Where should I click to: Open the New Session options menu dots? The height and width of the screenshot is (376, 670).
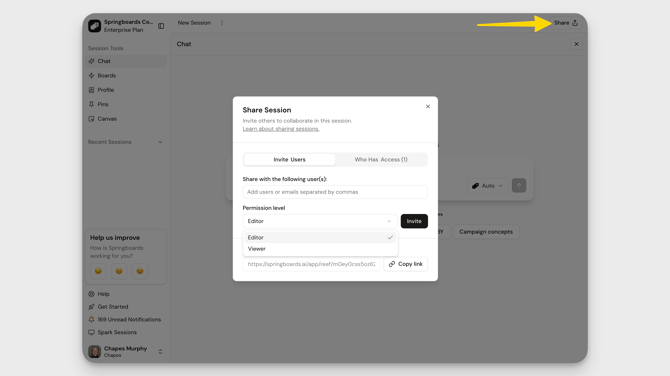pyautogui.click(x=222, y=23)
